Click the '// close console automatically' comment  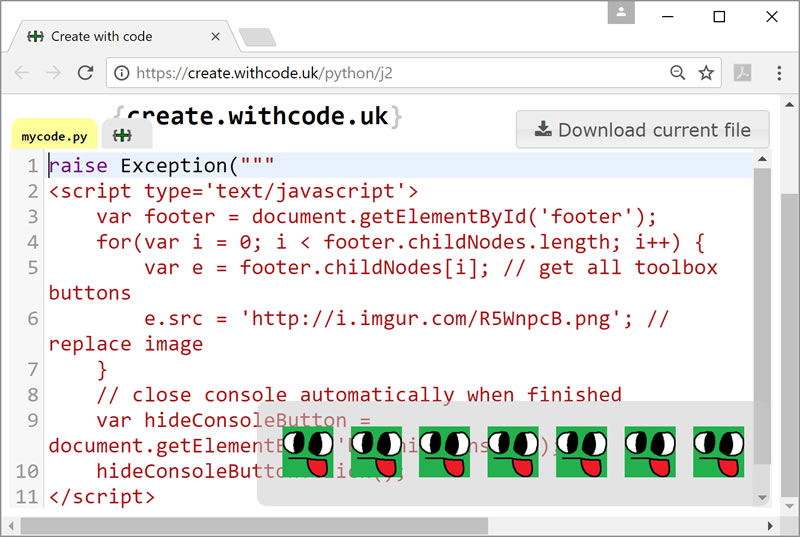359,395
